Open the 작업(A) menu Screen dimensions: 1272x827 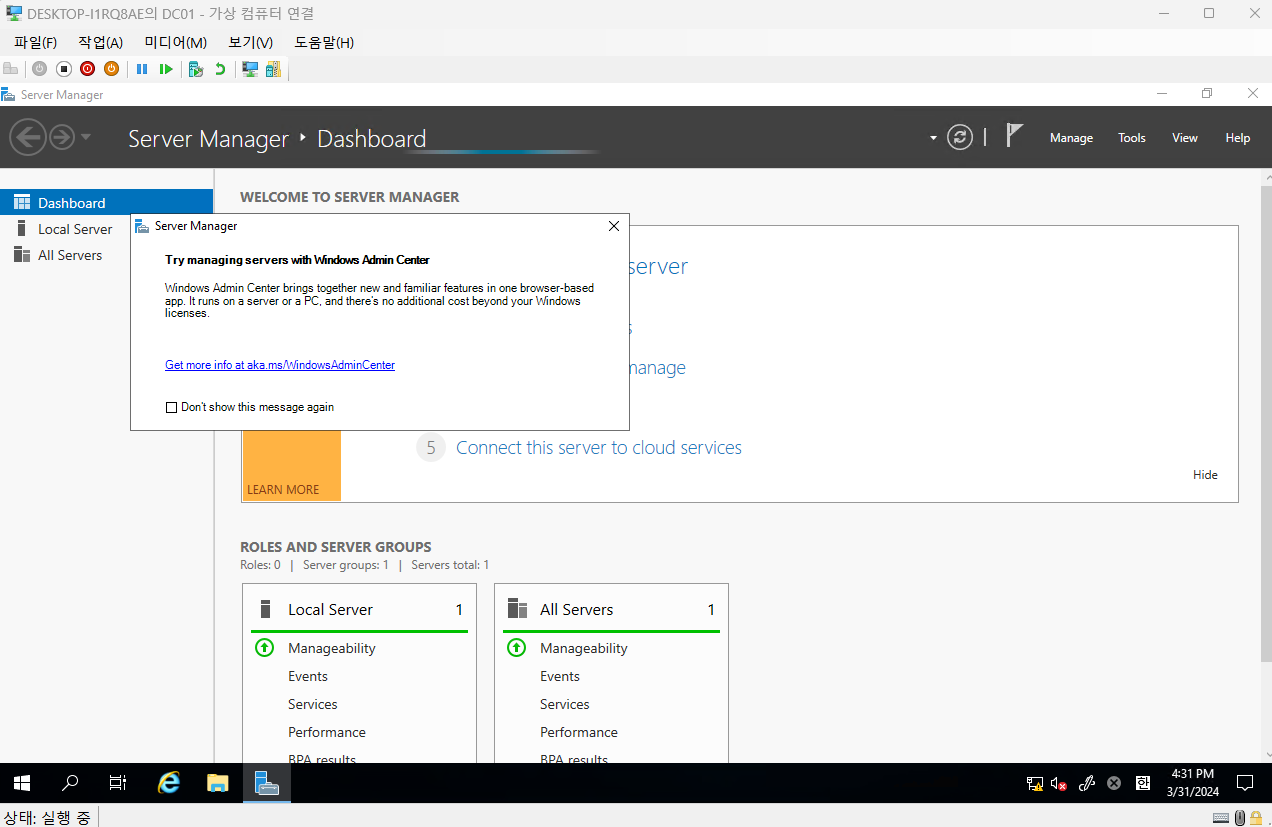(x=100, y=42)
